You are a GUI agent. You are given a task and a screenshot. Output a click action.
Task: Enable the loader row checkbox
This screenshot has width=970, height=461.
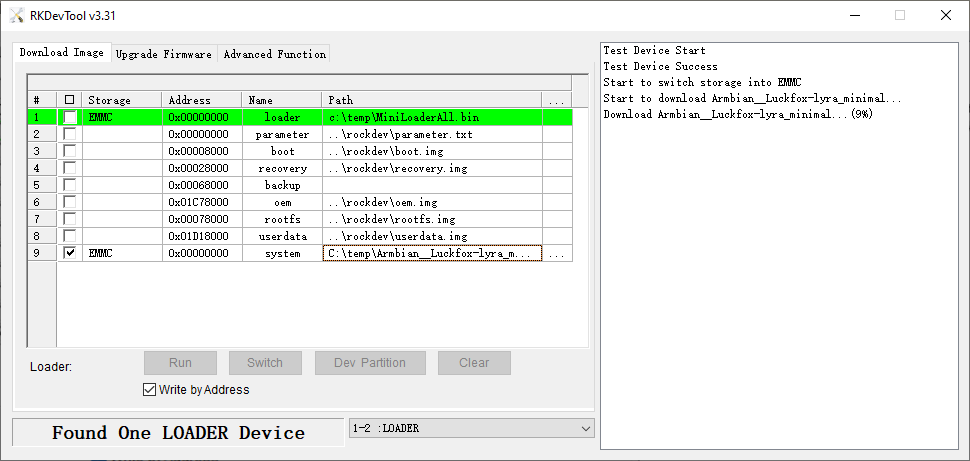[69, 117]
